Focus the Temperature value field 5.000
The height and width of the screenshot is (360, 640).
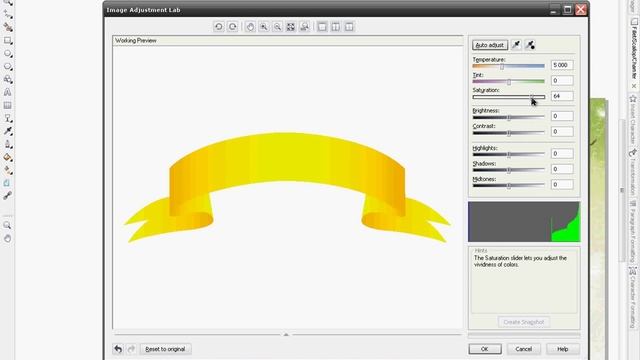point(562,65)
